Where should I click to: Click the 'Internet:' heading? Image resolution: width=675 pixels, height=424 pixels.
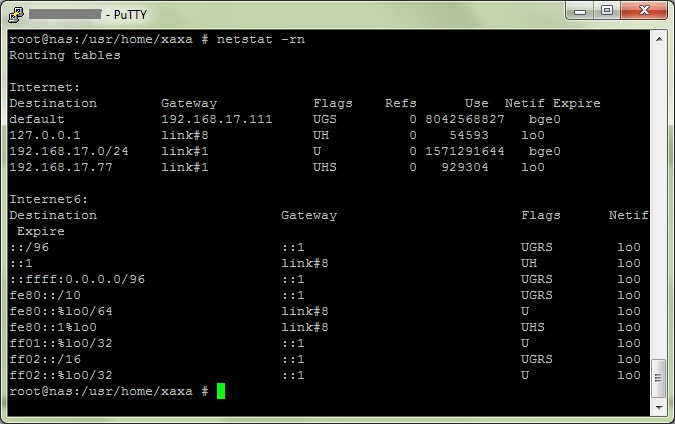pyautogui.click(x=45, y=87)
